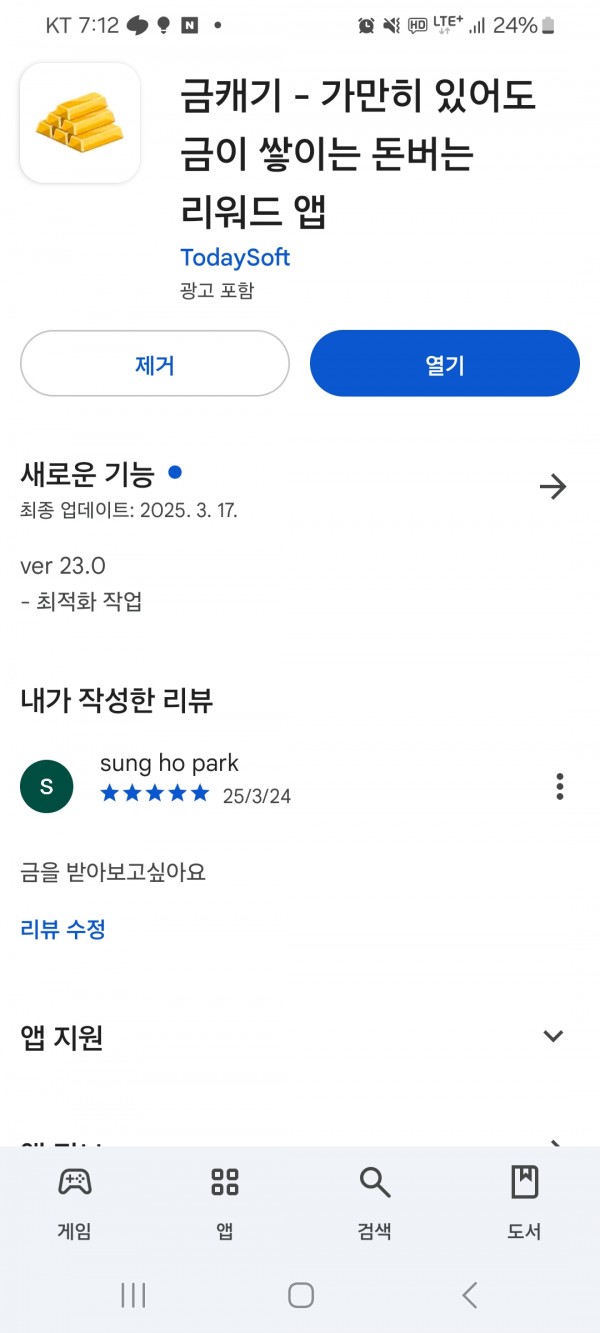Tap the sung ho park avatar
The height and width of the screenshot is (1333, 600).
(47, 786)
